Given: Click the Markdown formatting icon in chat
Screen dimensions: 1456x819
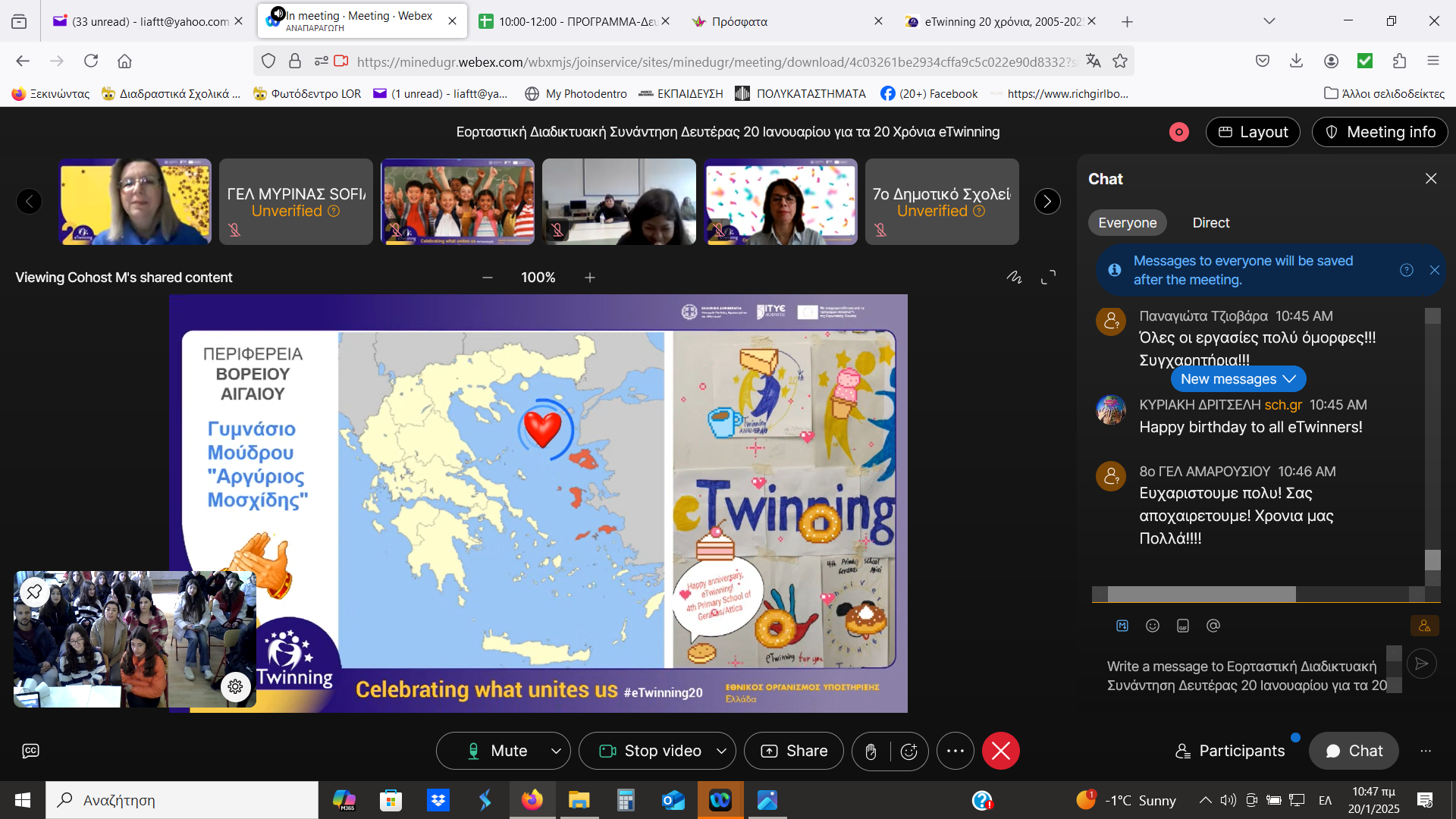Looking at the screenshot, I should pyautogui.click(x=1122, y=626).
